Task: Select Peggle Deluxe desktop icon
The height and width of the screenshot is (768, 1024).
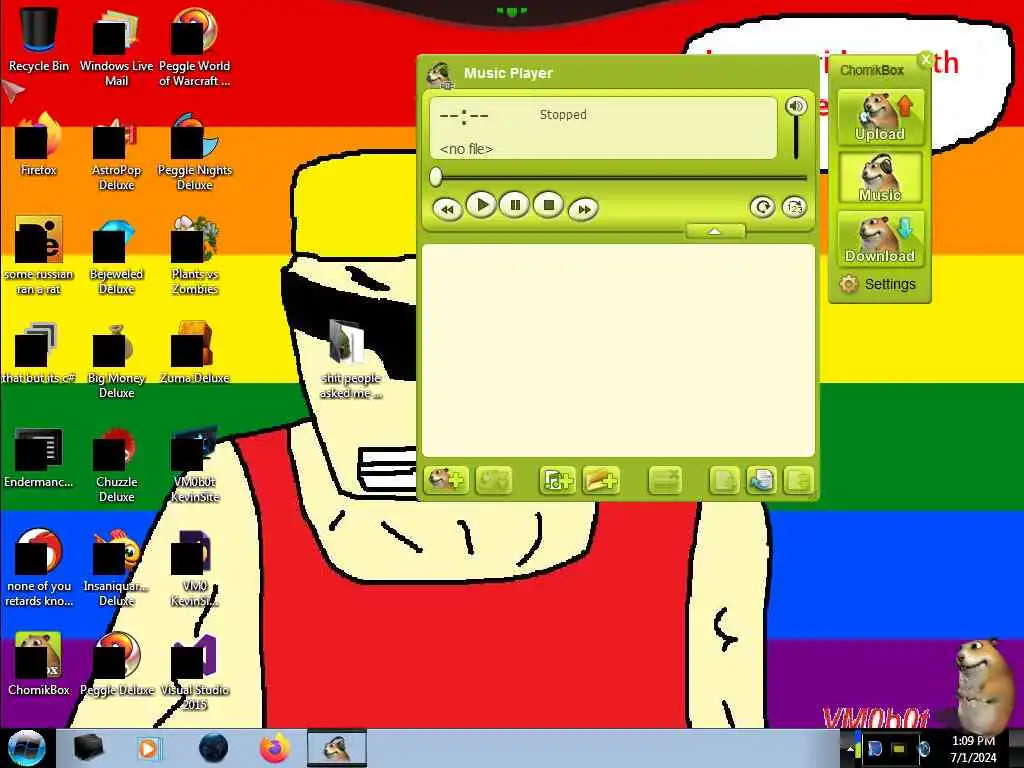Action: (116, 664)
